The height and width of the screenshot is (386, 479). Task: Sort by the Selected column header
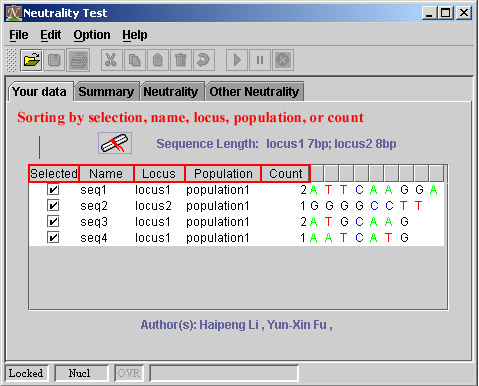point(54,174)
